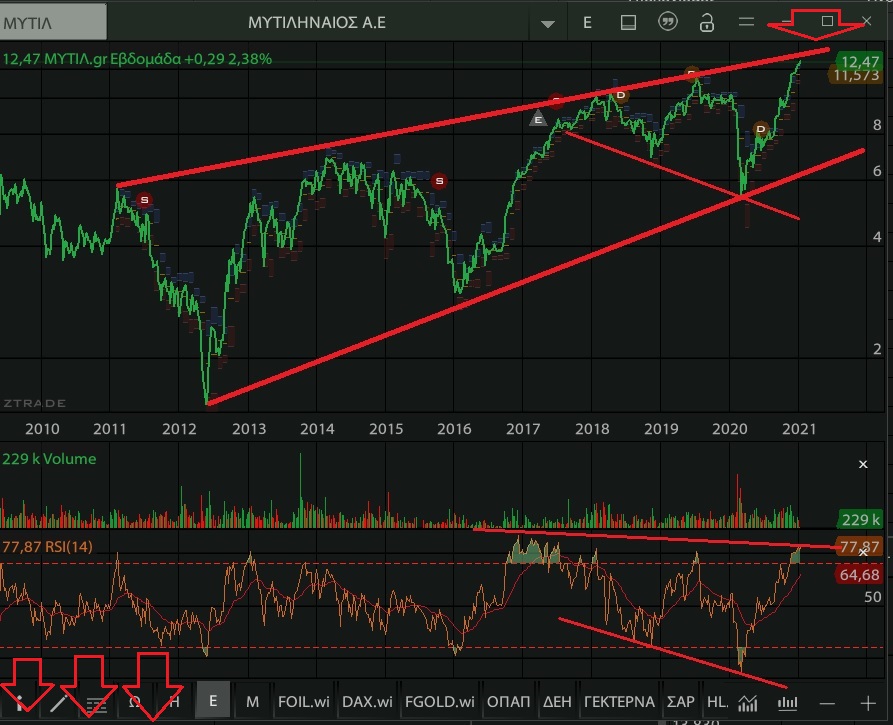The image size is (893, 725).
Task: Open the FOIL.wi symbol tab
Action: (304, 702)
